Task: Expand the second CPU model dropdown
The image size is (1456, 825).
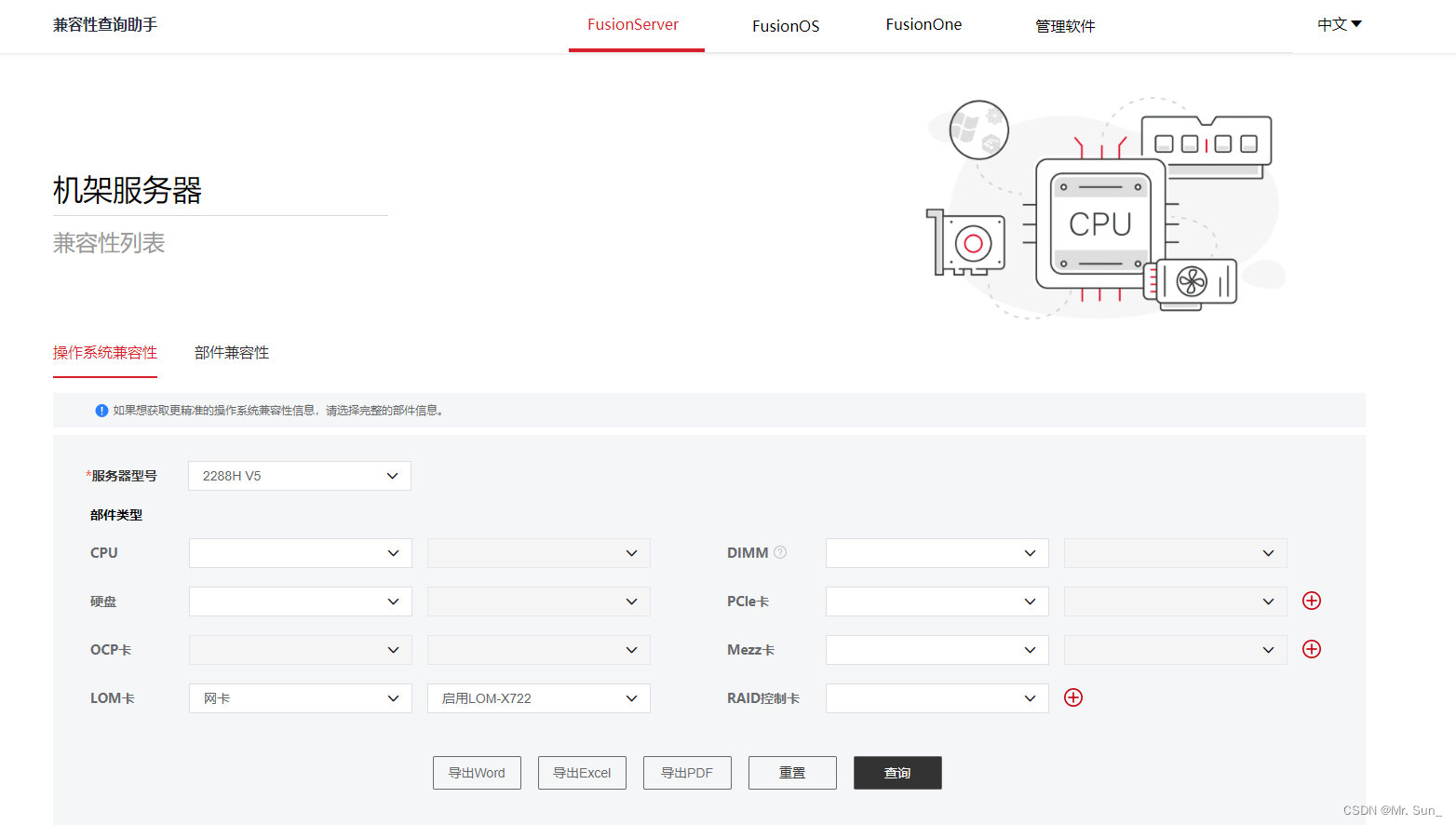Action: (x=539, y=553)
